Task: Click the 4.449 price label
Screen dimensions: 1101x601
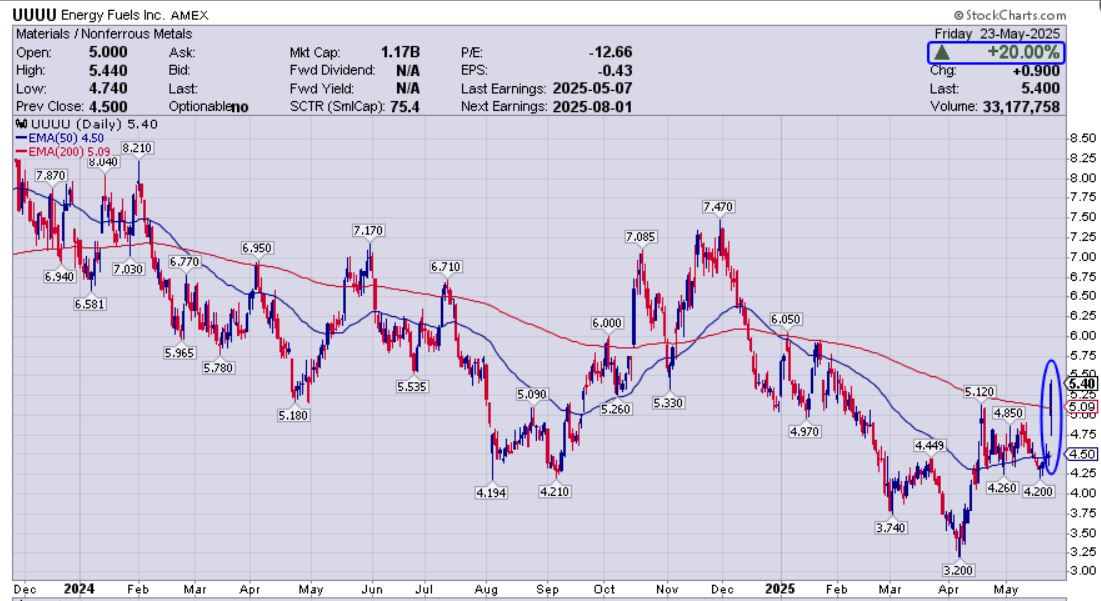Action: pos(929,445)
